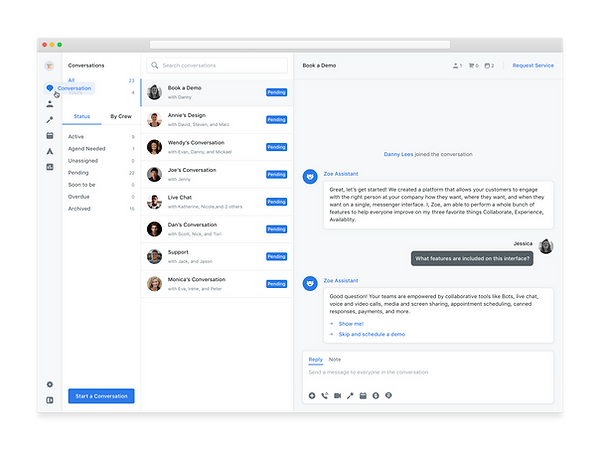Open the reports chart icon in left sidebar
This screenshot has width=600, height=449.
(x=50, y=167)
